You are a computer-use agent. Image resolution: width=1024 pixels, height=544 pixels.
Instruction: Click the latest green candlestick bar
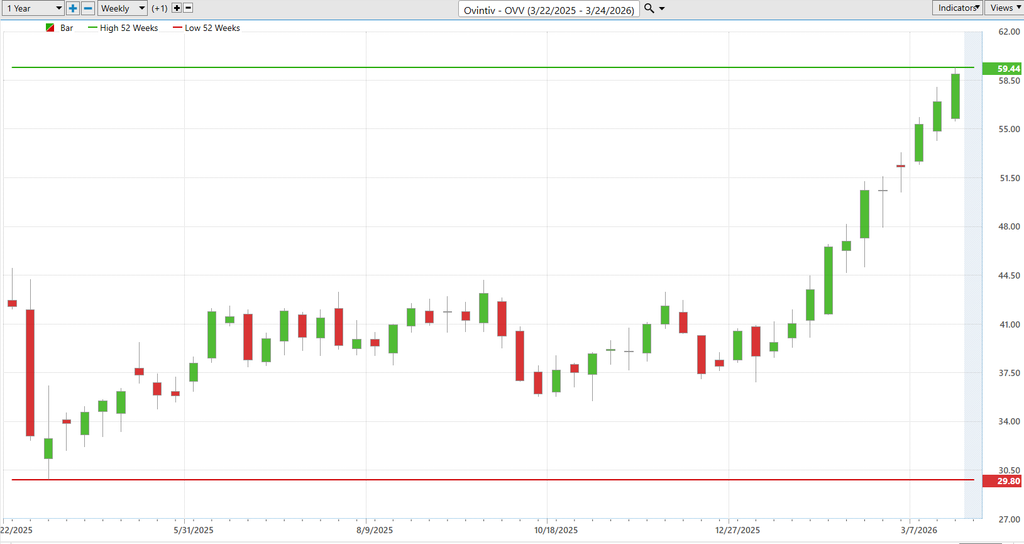pos(955,97)
